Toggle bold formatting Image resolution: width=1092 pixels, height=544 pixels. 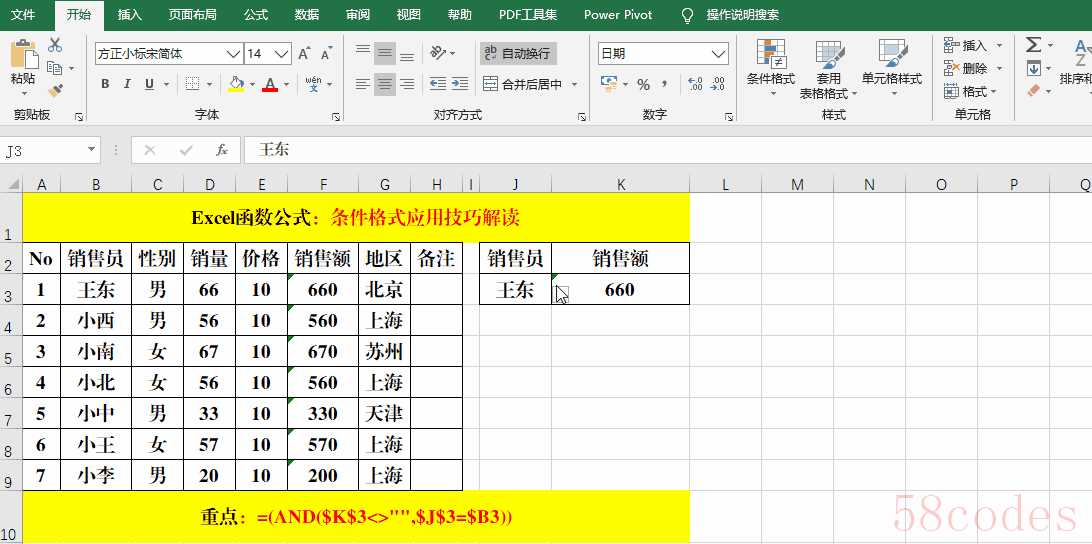click(x=105, y=84)
